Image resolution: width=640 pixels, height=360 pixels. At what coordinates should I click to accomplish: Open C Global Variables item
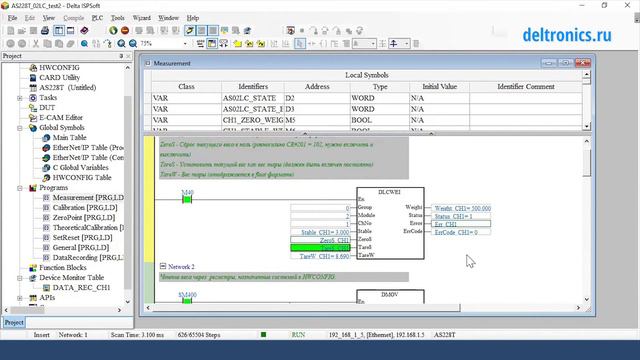point(80,168)
